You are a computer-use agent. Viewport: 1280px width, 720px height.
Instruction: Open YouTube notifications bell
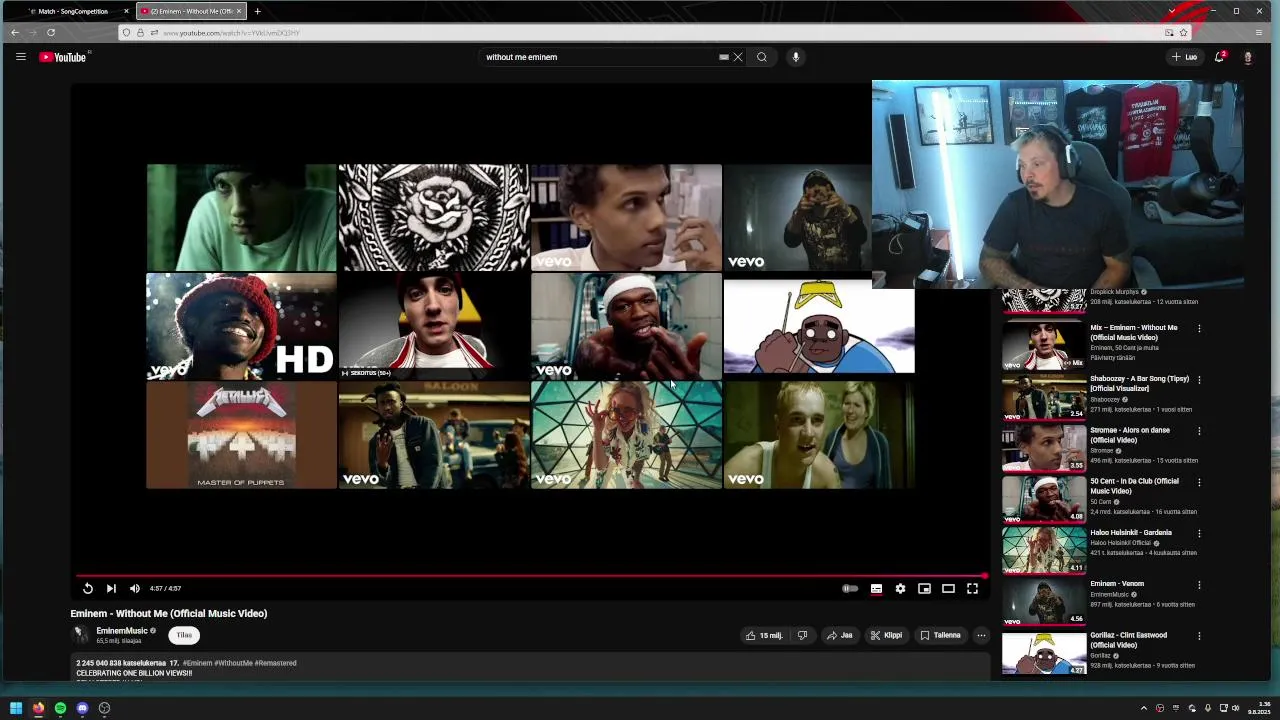click(1219, 57)
